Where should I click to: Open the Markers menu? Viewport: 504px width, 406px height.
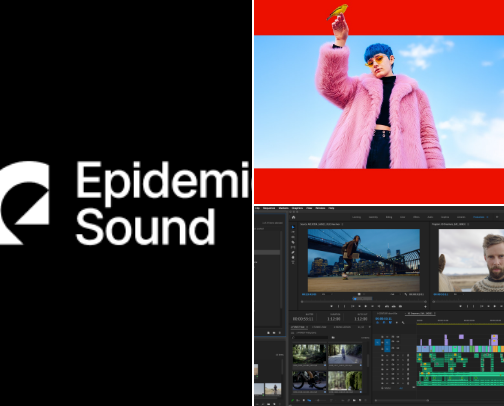coord(283,208)
